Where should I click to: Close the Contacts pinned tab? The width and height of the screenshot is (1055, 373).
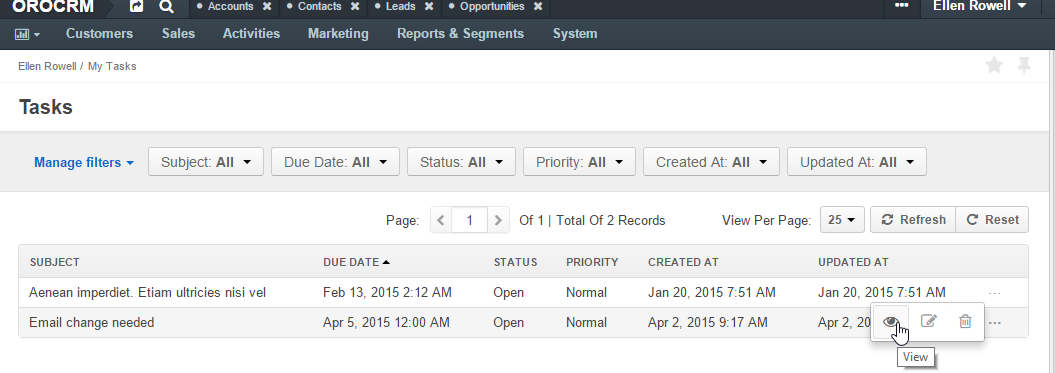point(355,7)
